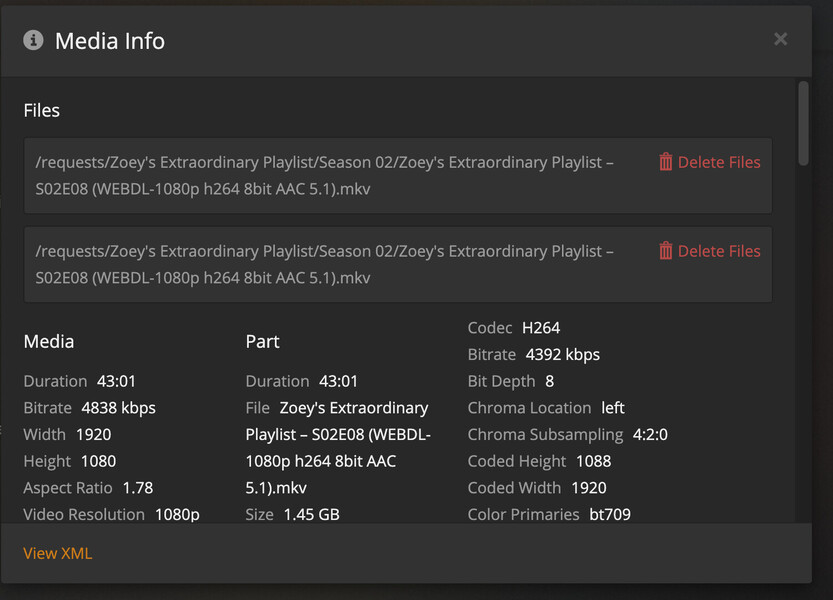833x600 pixels.
Task: Click the info icon beside Media Info title
Action: click(33, 40)
